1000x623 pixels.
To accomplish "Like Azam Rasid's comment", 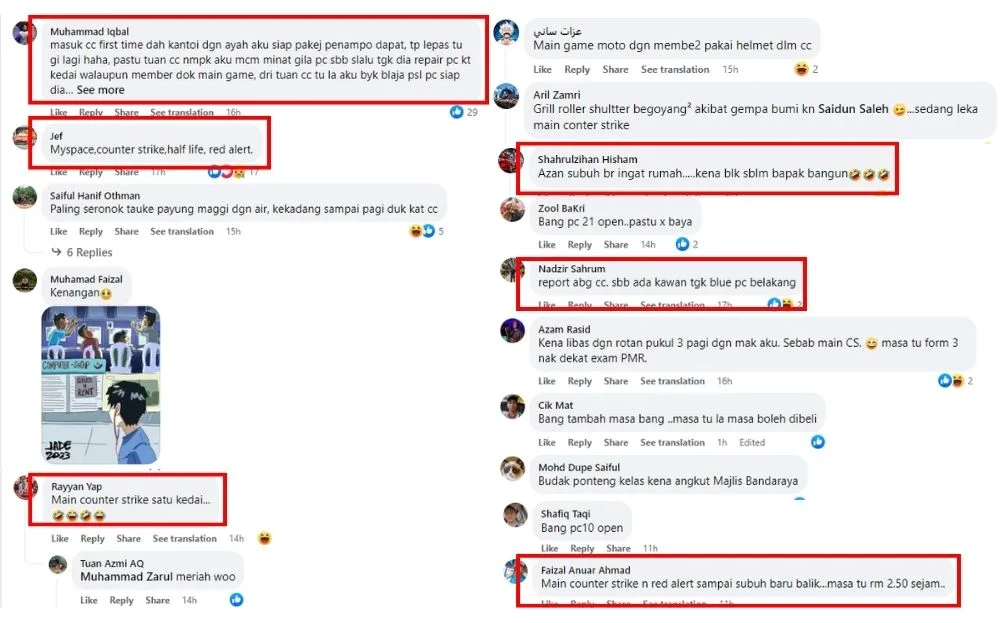I will (547, 381).
